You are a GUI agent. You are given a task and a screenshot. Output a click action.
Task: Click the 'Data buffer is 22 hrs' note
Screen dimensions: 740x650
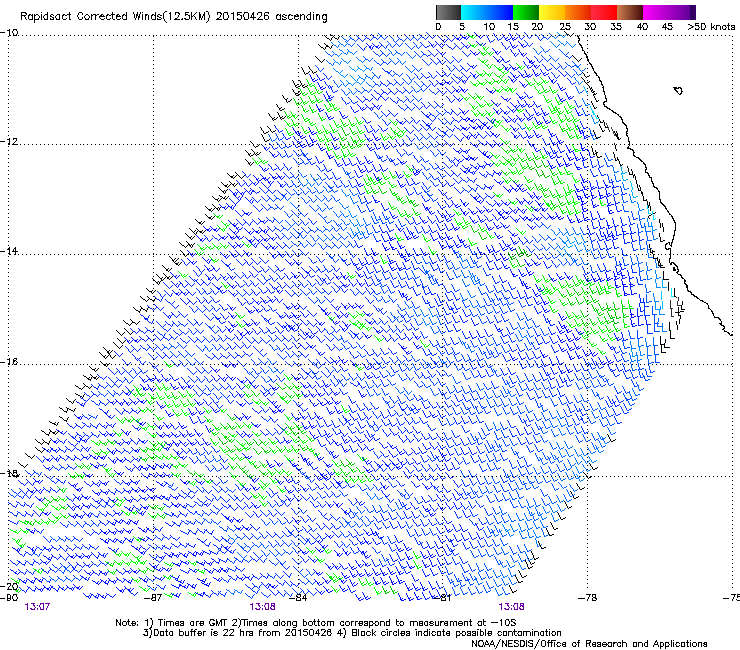(x=352, y=633)
